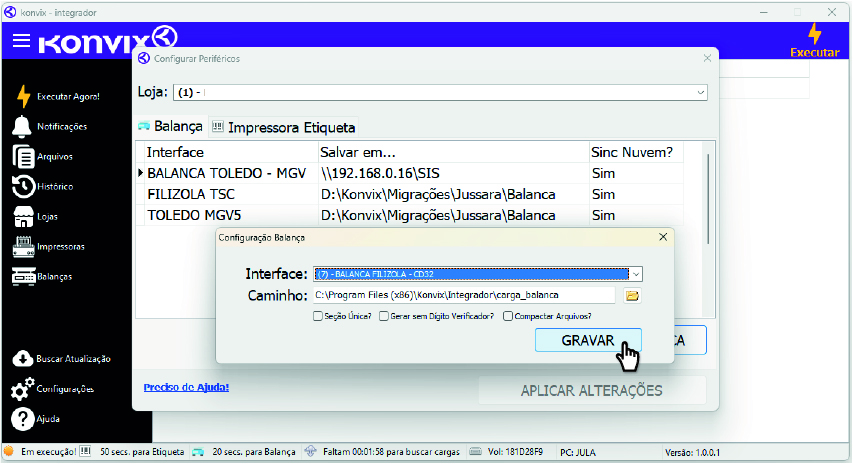The image size is (853, 465).
Task: Click the Faltam 00:01:58 status text
Action: click(x=391, y=452)
